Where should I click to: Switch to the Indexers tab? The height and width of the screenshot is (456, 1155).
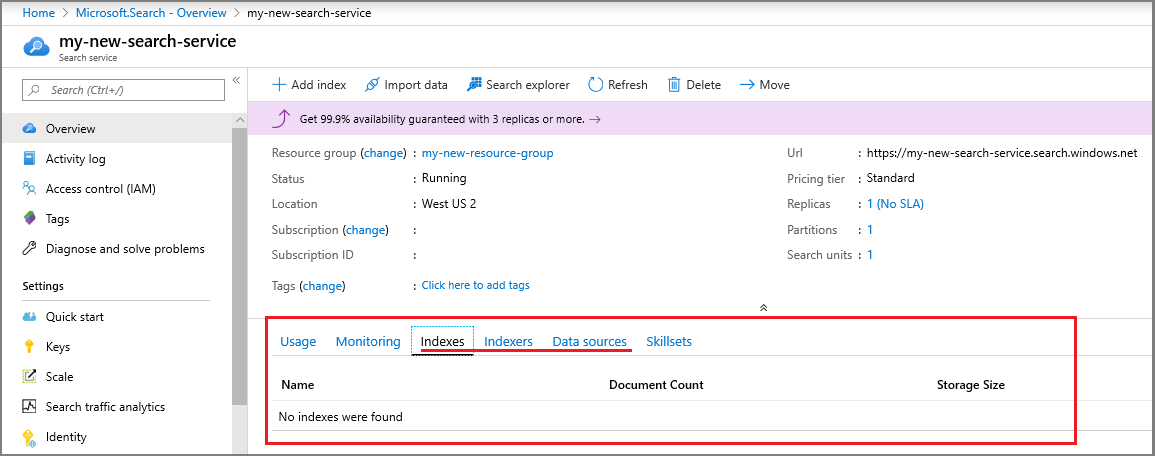pos(508,342)
